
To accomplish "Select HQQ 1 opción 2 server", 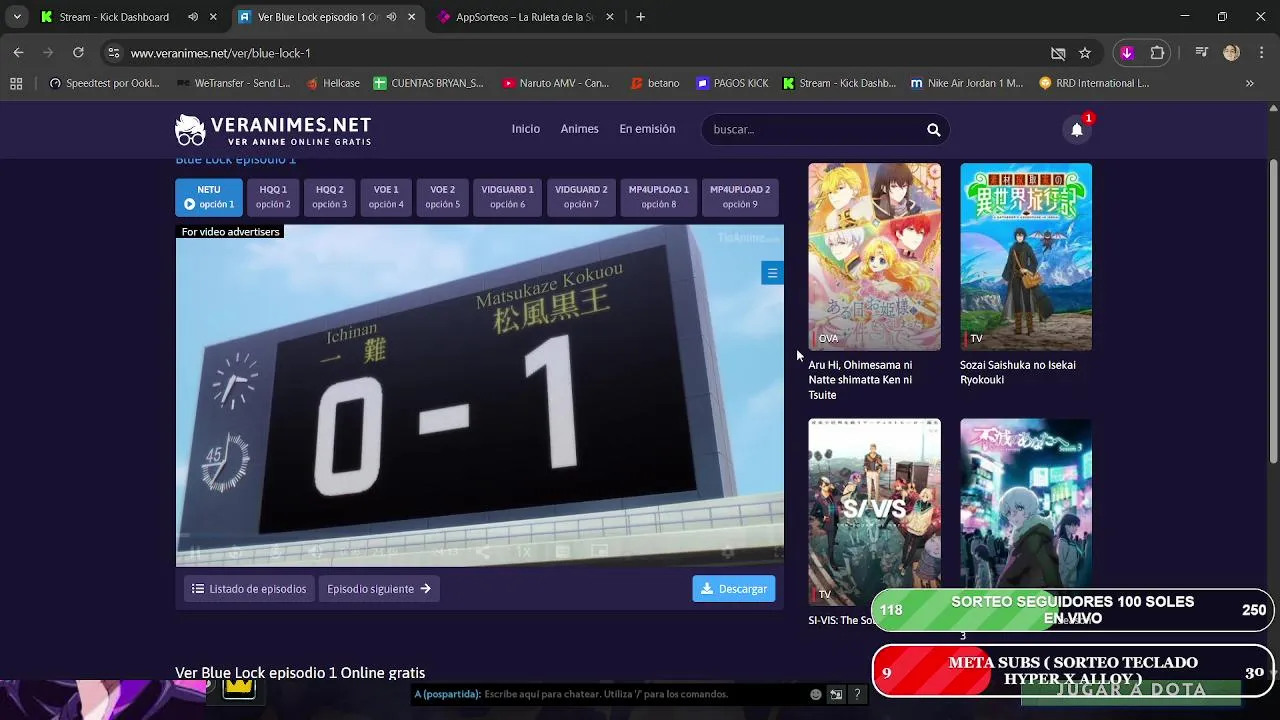I will tap(273, 197).
